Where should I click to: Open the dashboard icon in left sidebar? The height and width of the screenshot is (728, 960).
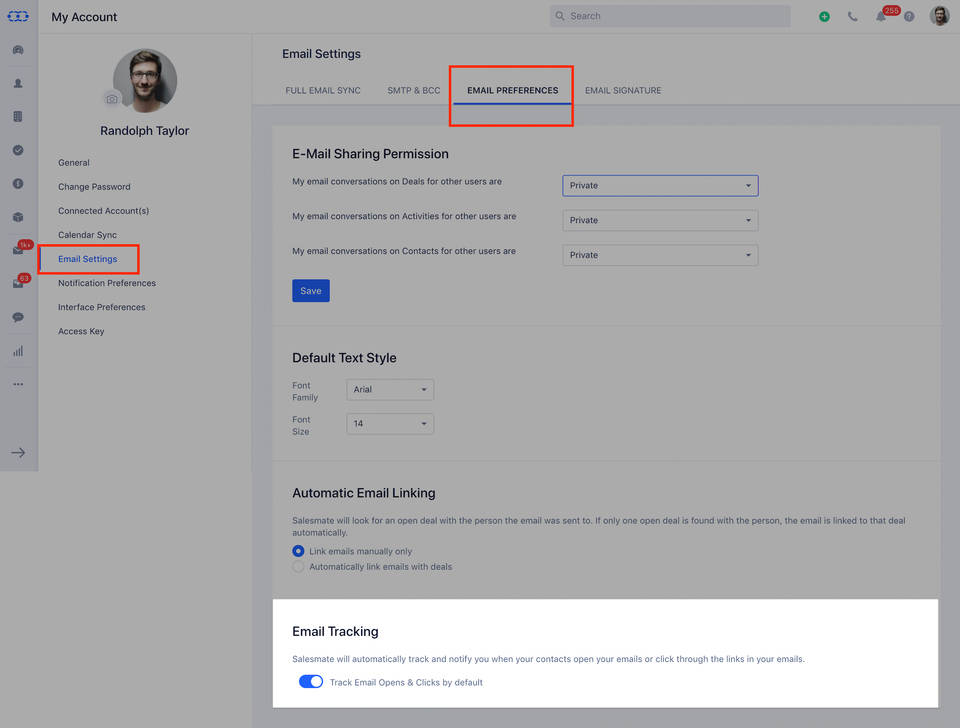[18, 50]
